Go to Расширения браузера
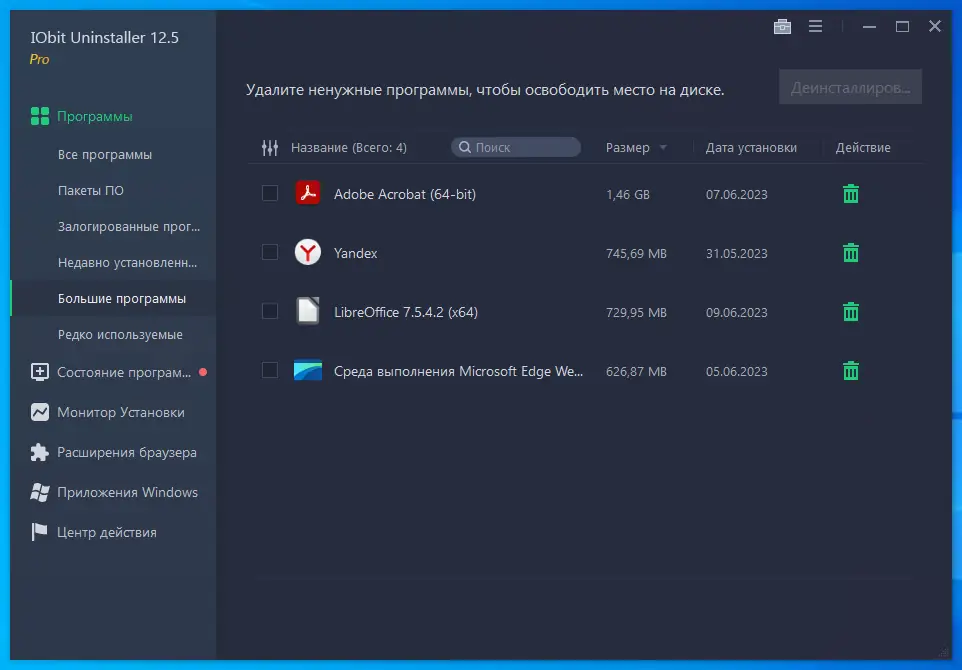962x670 pixels. pos(127,452)
